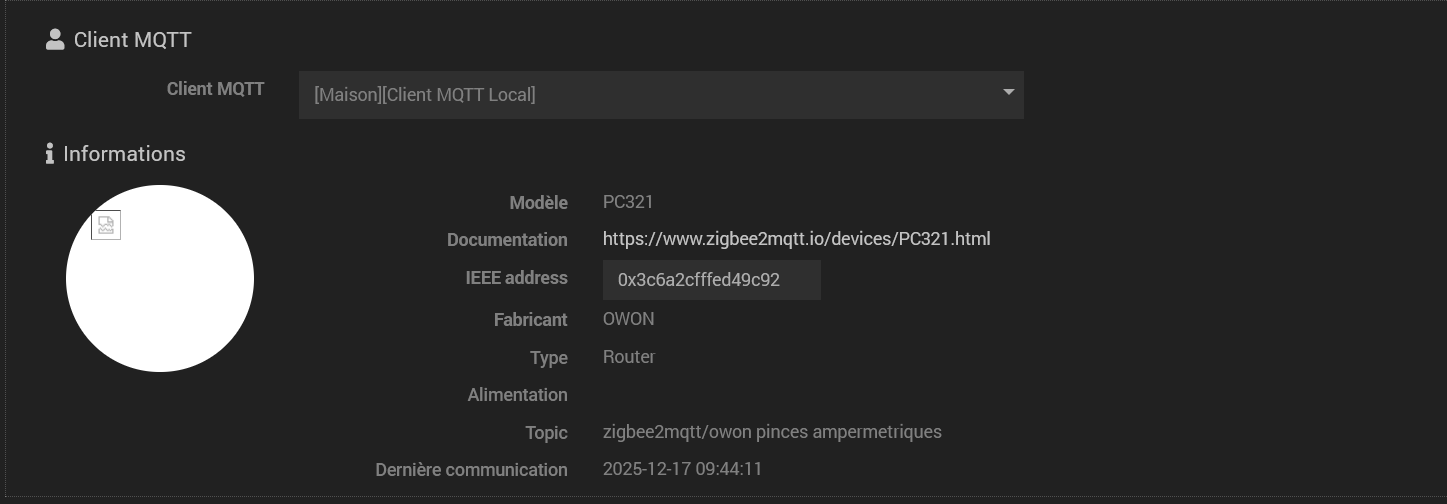The width and height of the screenshot is (1447, 504).
Task: Click the user icon beside Client MQTT heading
Action: (55, 40)
